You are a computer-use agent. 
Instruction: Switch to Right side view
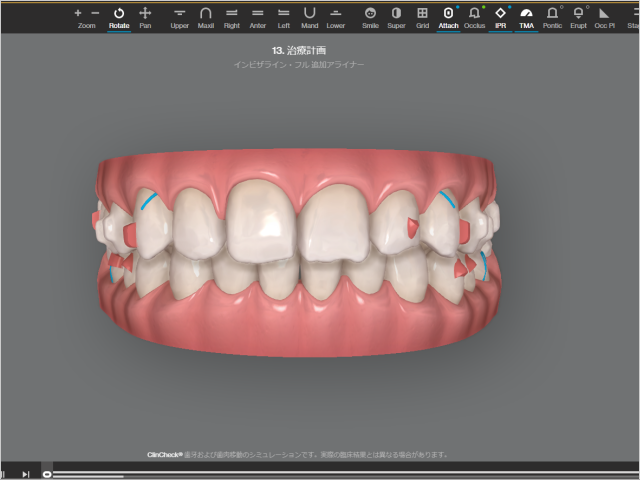click(x=232, y=16)
